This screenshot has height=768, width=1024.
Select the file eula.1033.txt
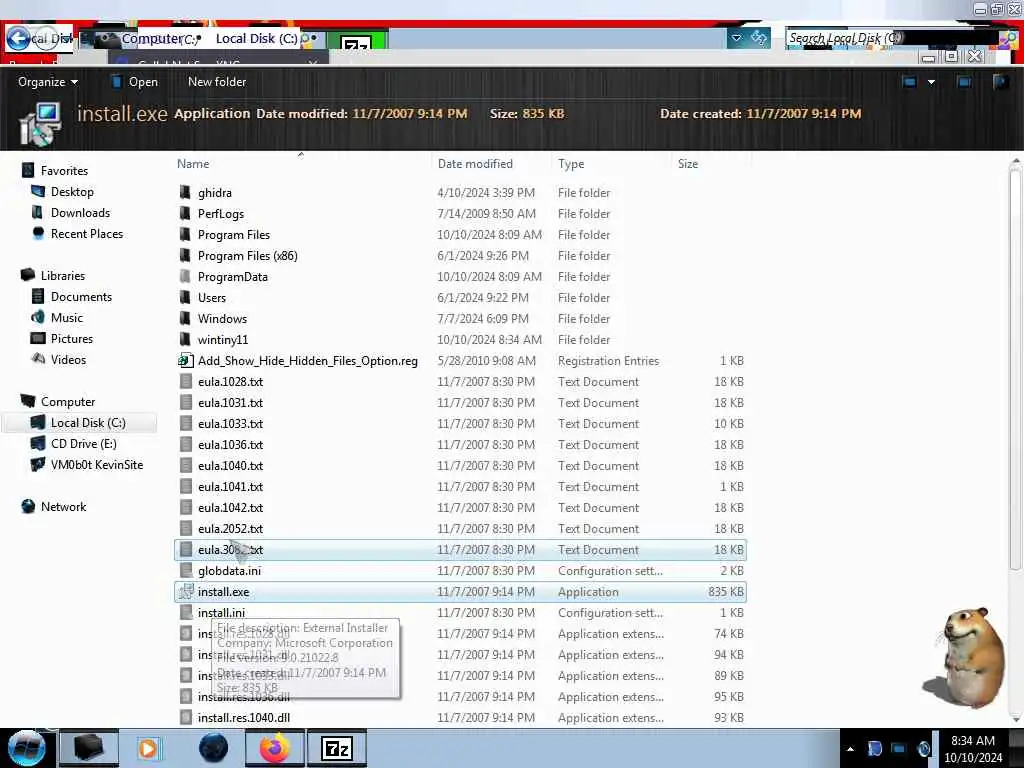pos(231,424)
